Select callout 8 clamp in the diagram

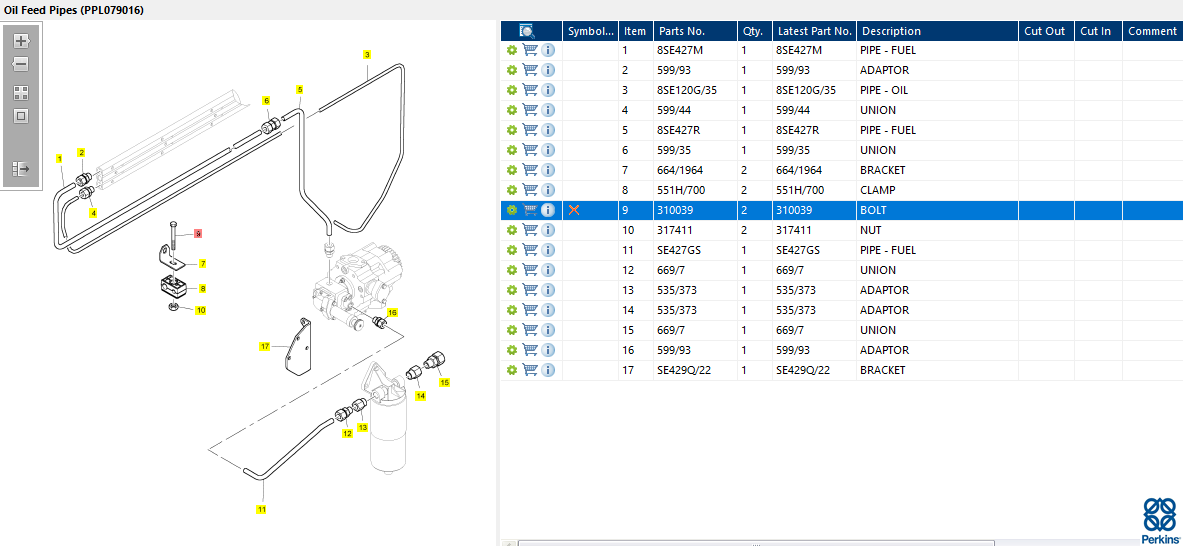(x=202, y=288)
